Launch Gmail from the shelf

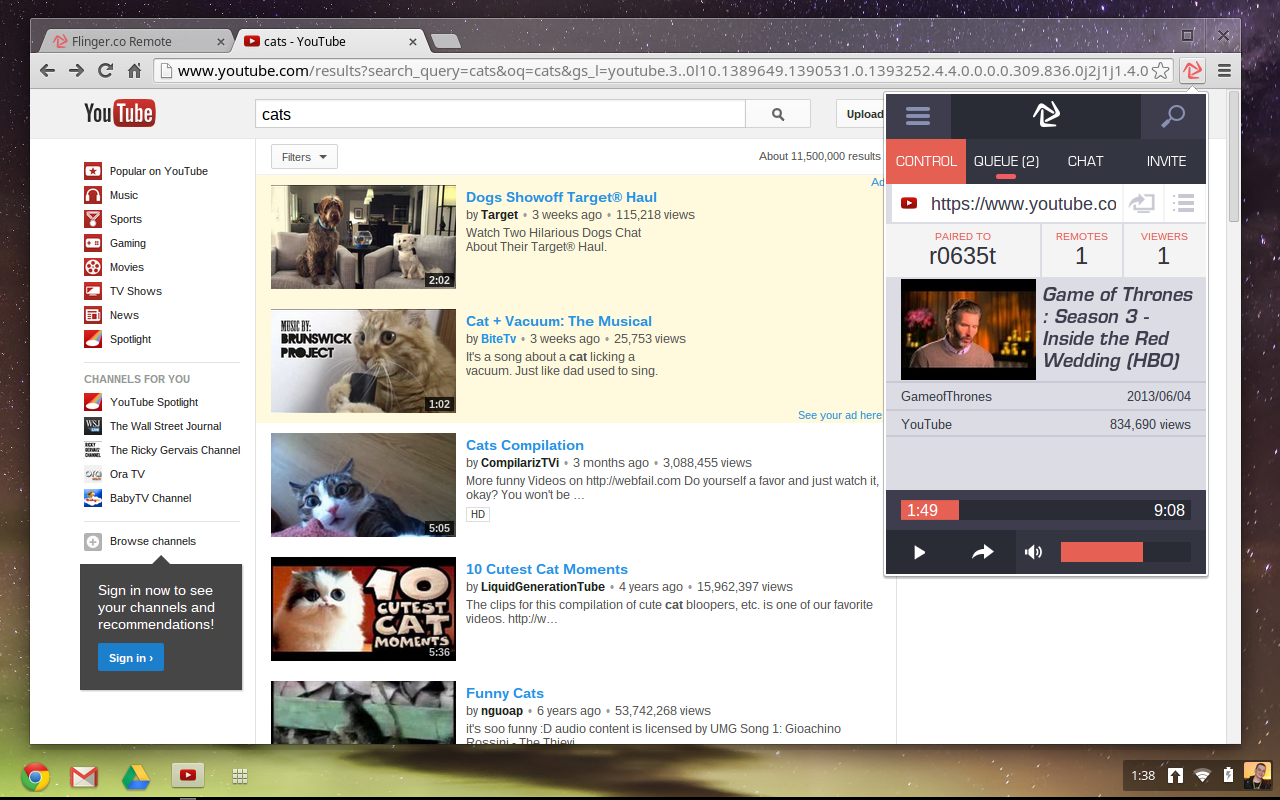pos(84,775)
